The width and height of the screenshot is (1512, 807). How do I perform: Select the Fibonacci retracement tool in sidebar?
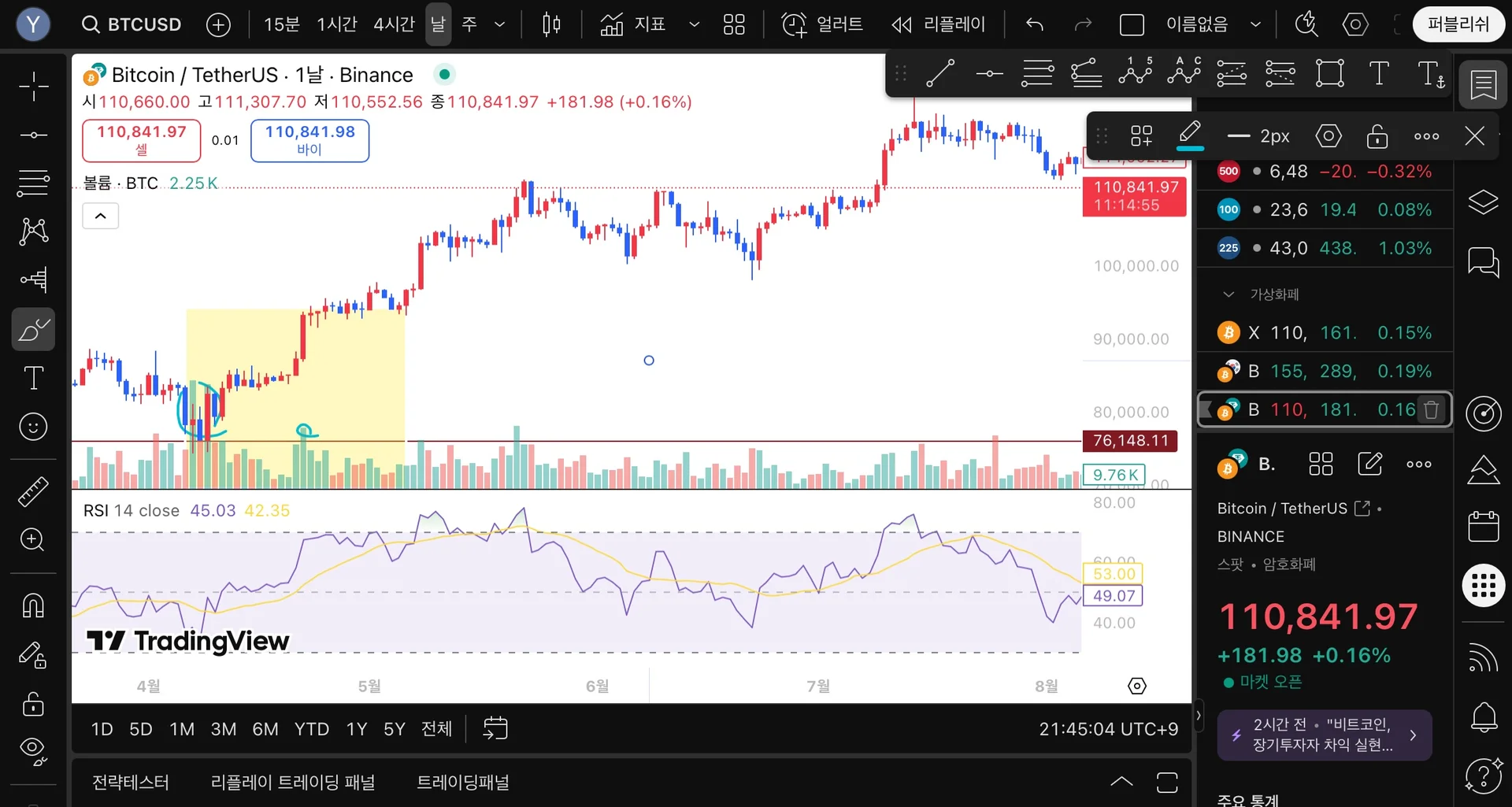33,183
